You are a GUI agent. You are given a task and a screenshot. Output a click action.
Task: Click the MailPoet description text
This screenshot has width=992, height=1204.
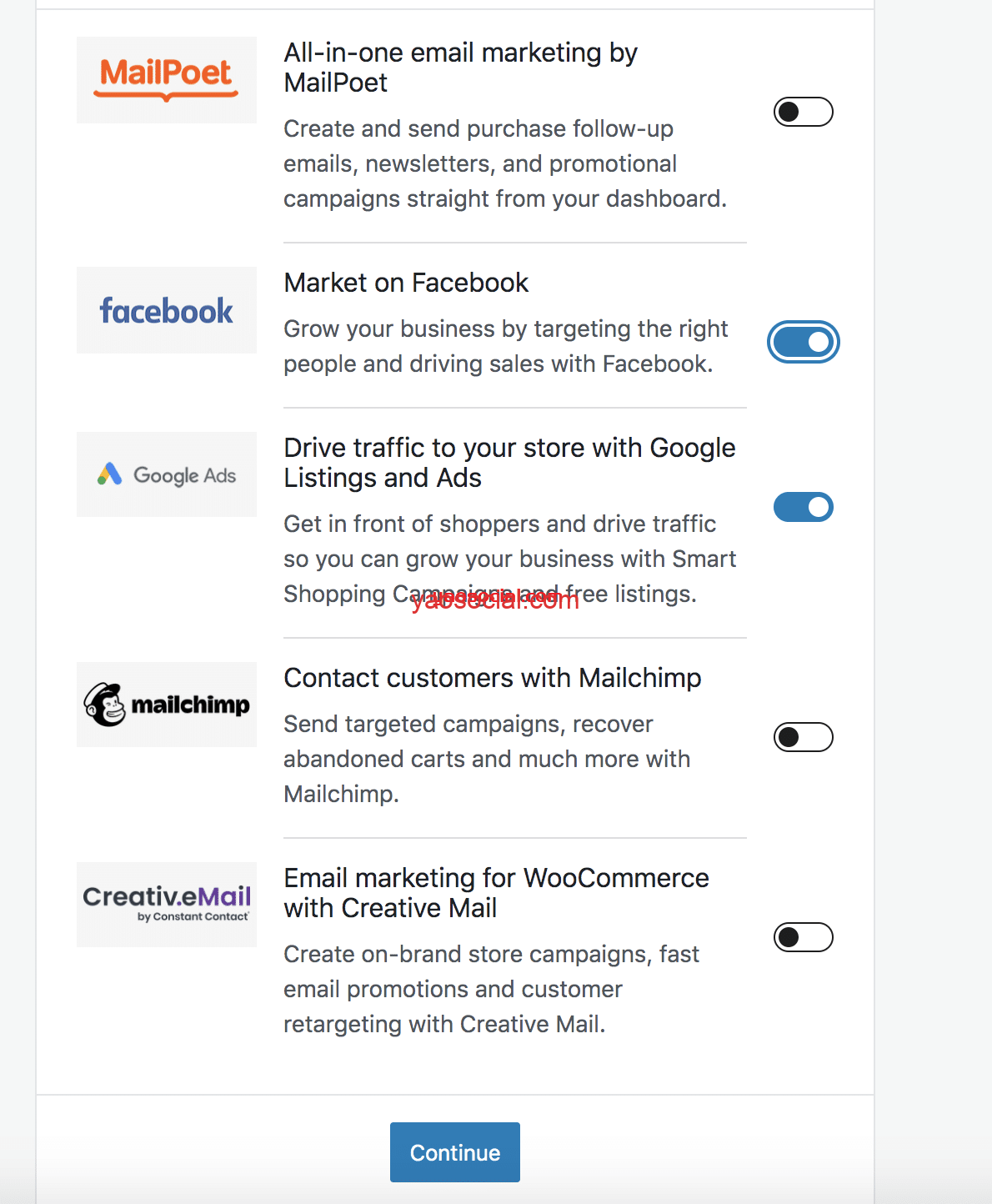tap(504, 163)
